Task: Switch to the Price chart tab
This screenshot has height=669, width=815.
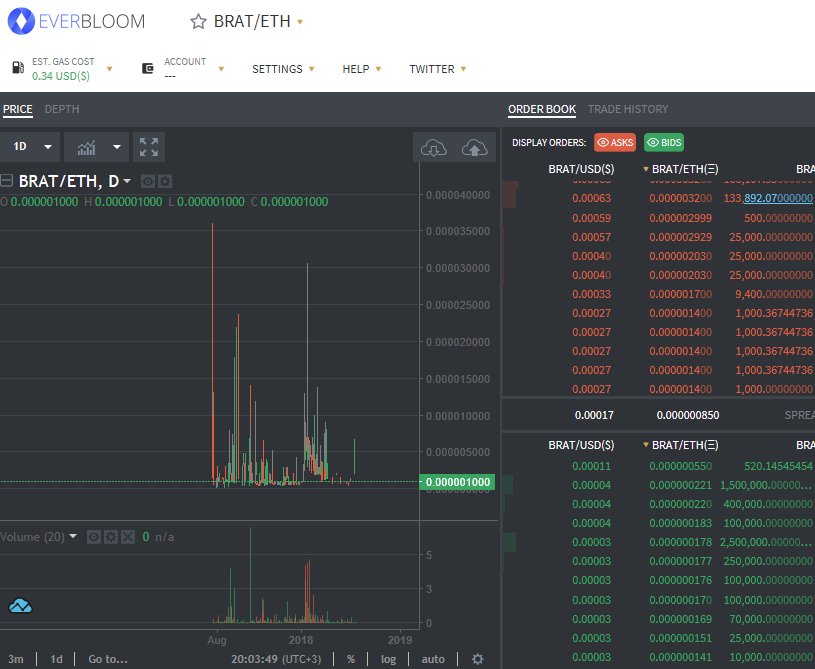Action: [18, 109]
